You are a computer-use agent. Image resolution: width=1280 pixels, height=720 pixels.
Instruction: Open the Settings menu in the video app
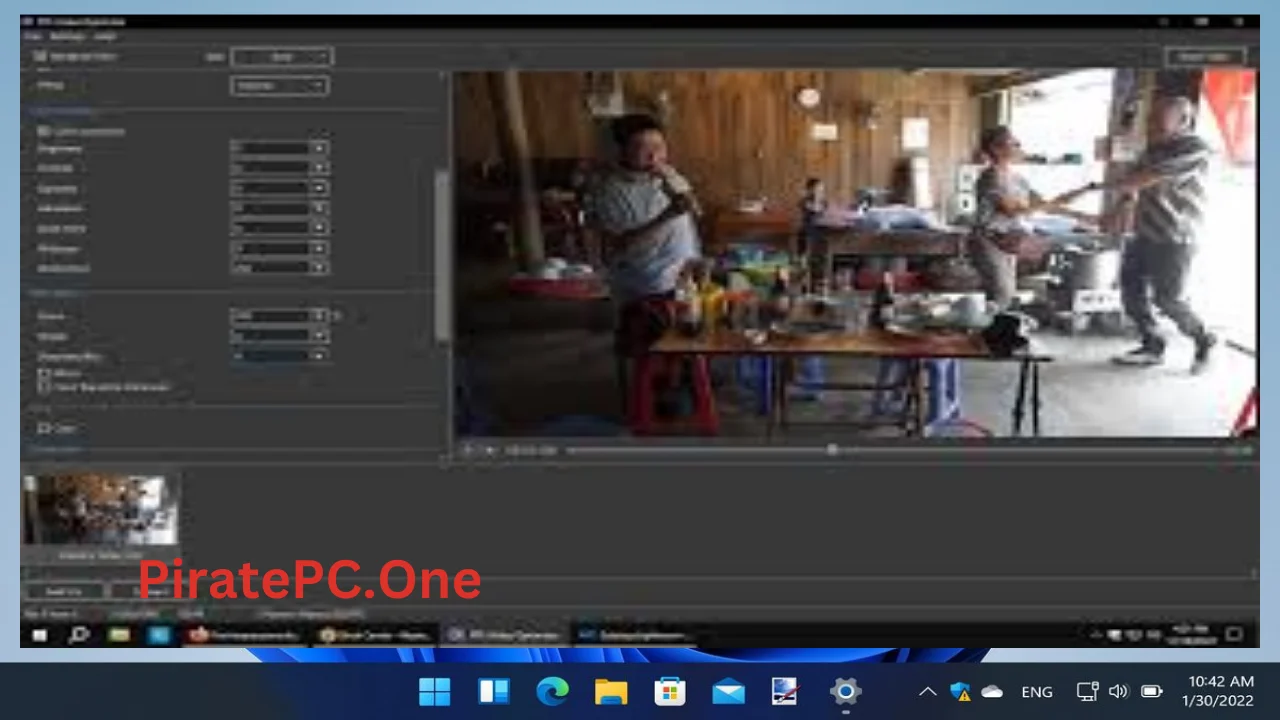(66, 36)
